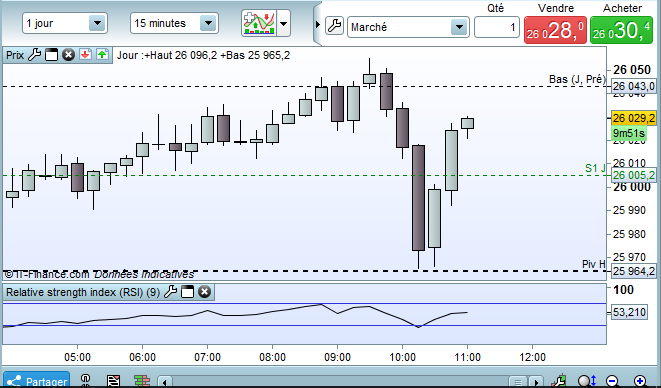Click 'Relative strength index (RSI) (9)' label
Viewport: 661px width, 388px height.
tap(83, 292)
